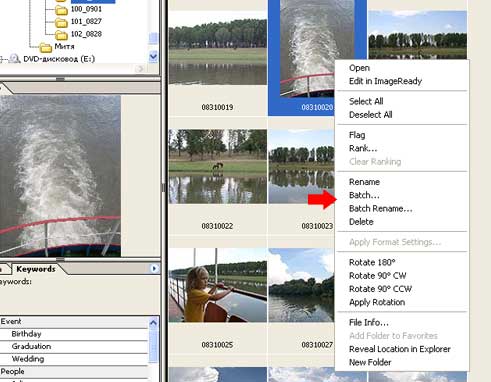Choose Batch Rename... from context menu
The image size is (491, 382).
tap(381, 209)
